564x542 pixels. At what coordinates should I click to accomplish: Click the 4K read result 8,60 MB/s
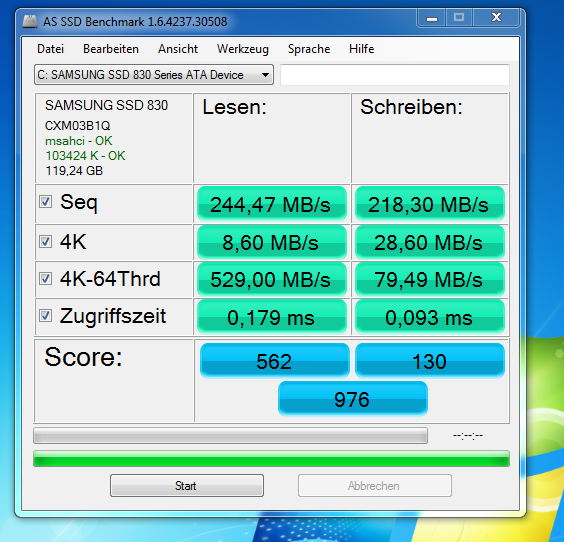click(x=272, y=242)
